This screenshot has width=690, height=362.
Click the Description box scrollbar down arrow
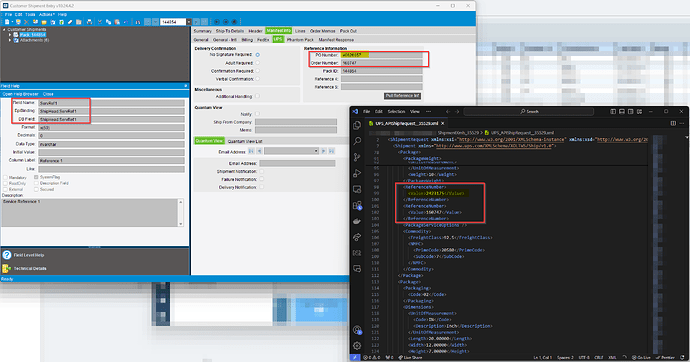coord(180,224)
